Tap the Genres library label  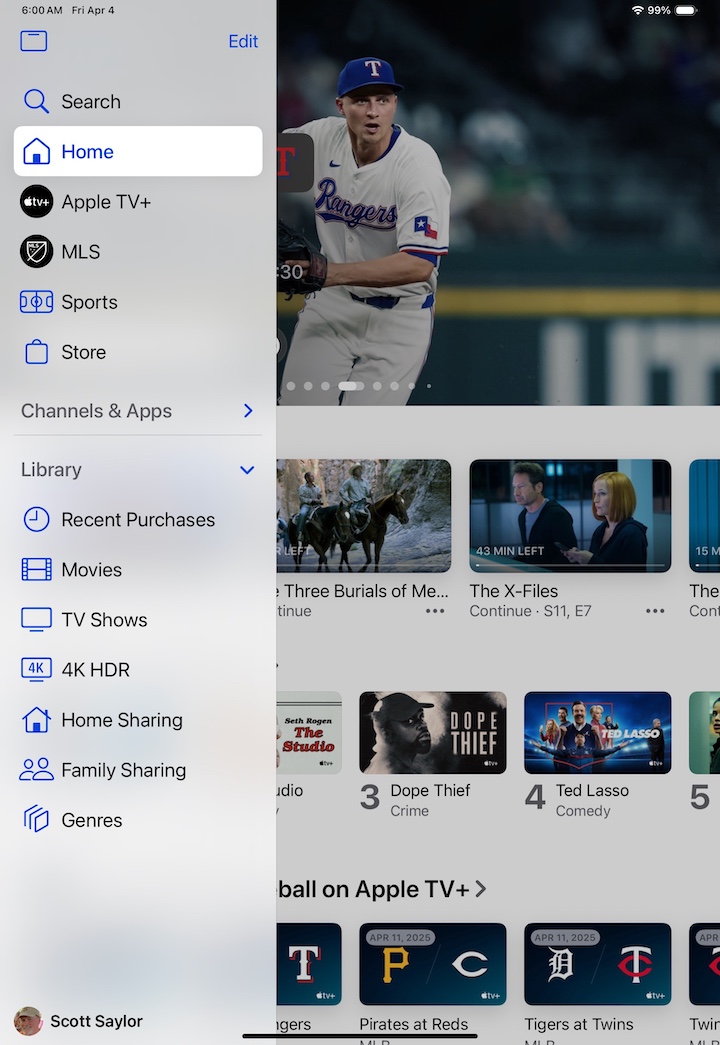(x=91, y=820)
